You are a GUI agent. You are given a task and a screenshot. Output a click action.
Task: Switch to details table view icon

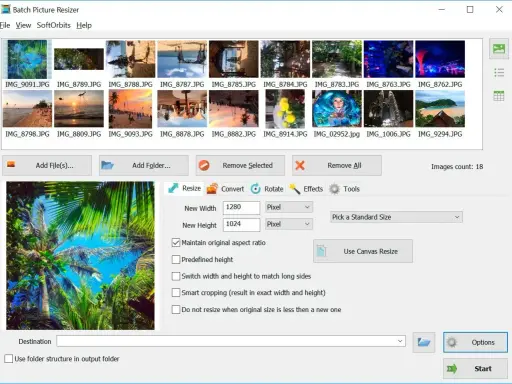[499, 96]
